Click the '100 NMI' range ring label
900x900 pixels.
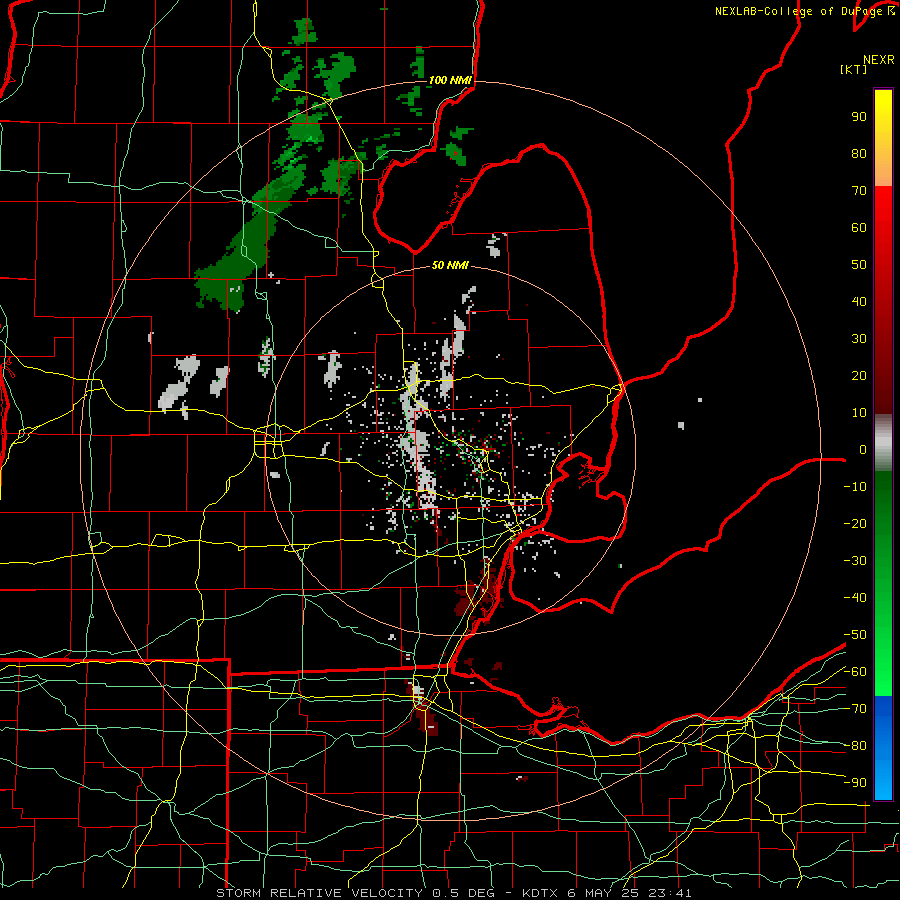tap(450, 80)
